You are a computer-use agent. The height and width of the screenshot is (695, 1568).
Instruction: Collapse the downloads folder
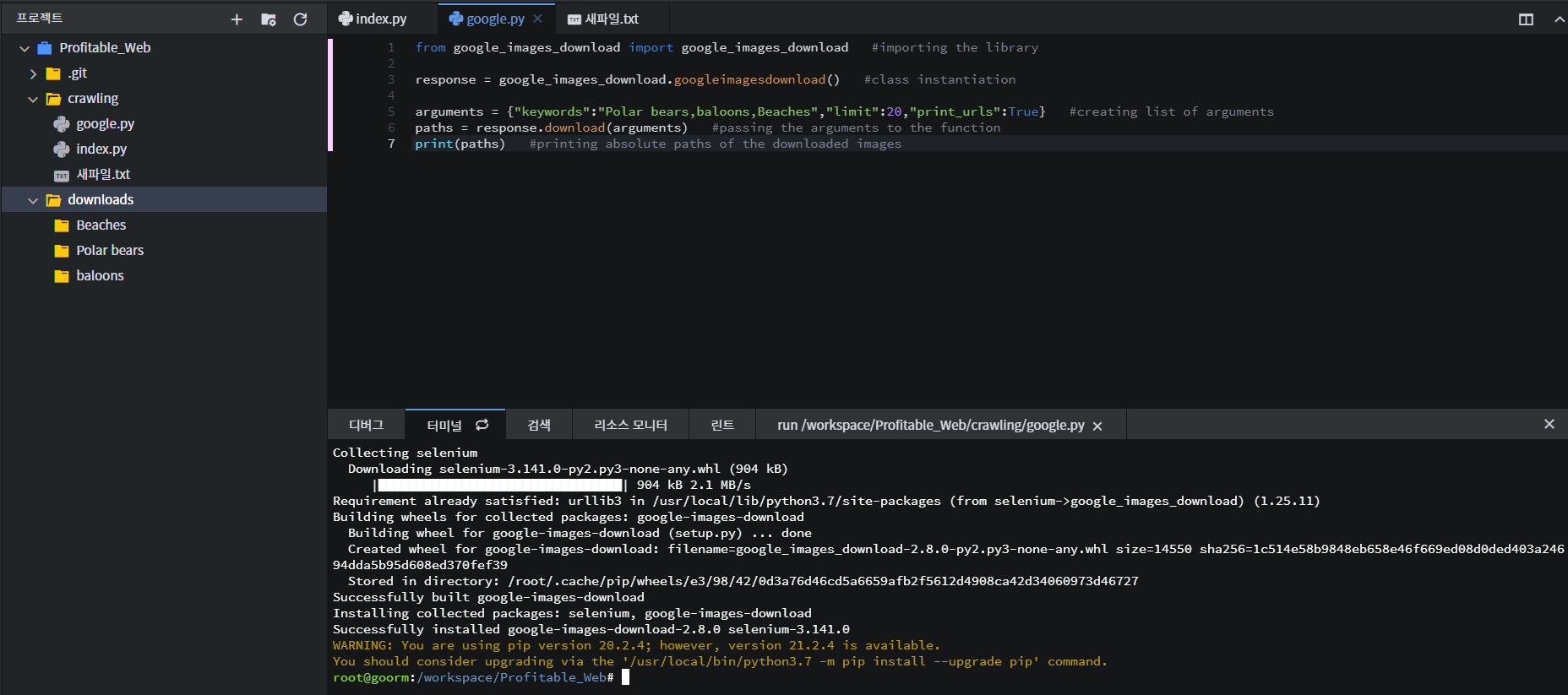(x=33, y=201)
